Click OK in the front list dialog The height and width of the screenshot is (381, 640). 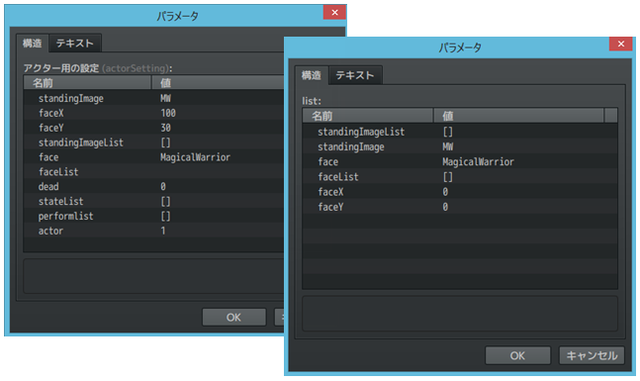[x=518, y=355]
